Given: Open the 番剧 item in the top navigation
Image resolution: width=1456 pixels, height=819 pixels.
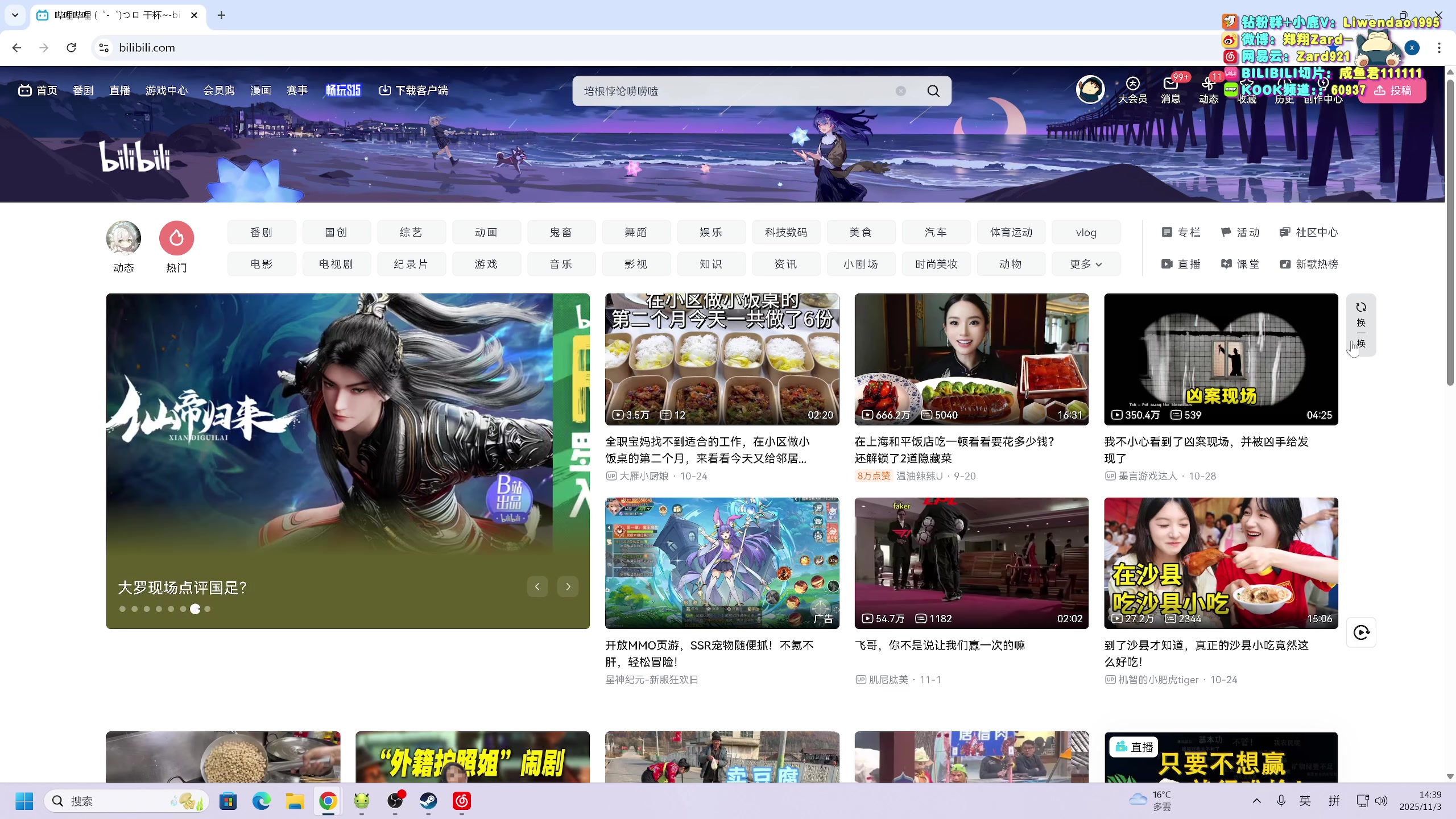Looking at the screenshot, I should pos(82,90).
